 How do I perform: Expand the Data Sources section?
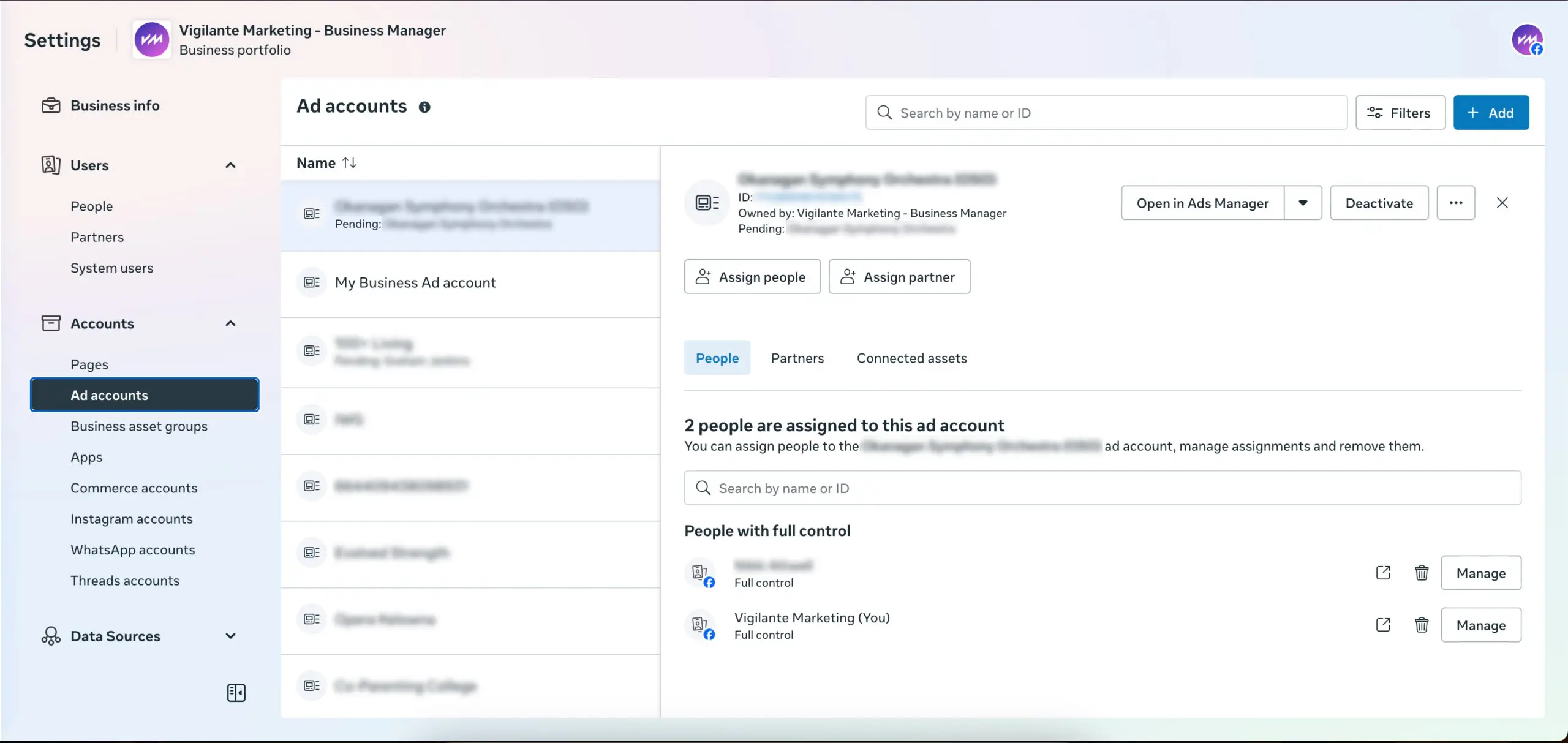(x=230, y=636)
